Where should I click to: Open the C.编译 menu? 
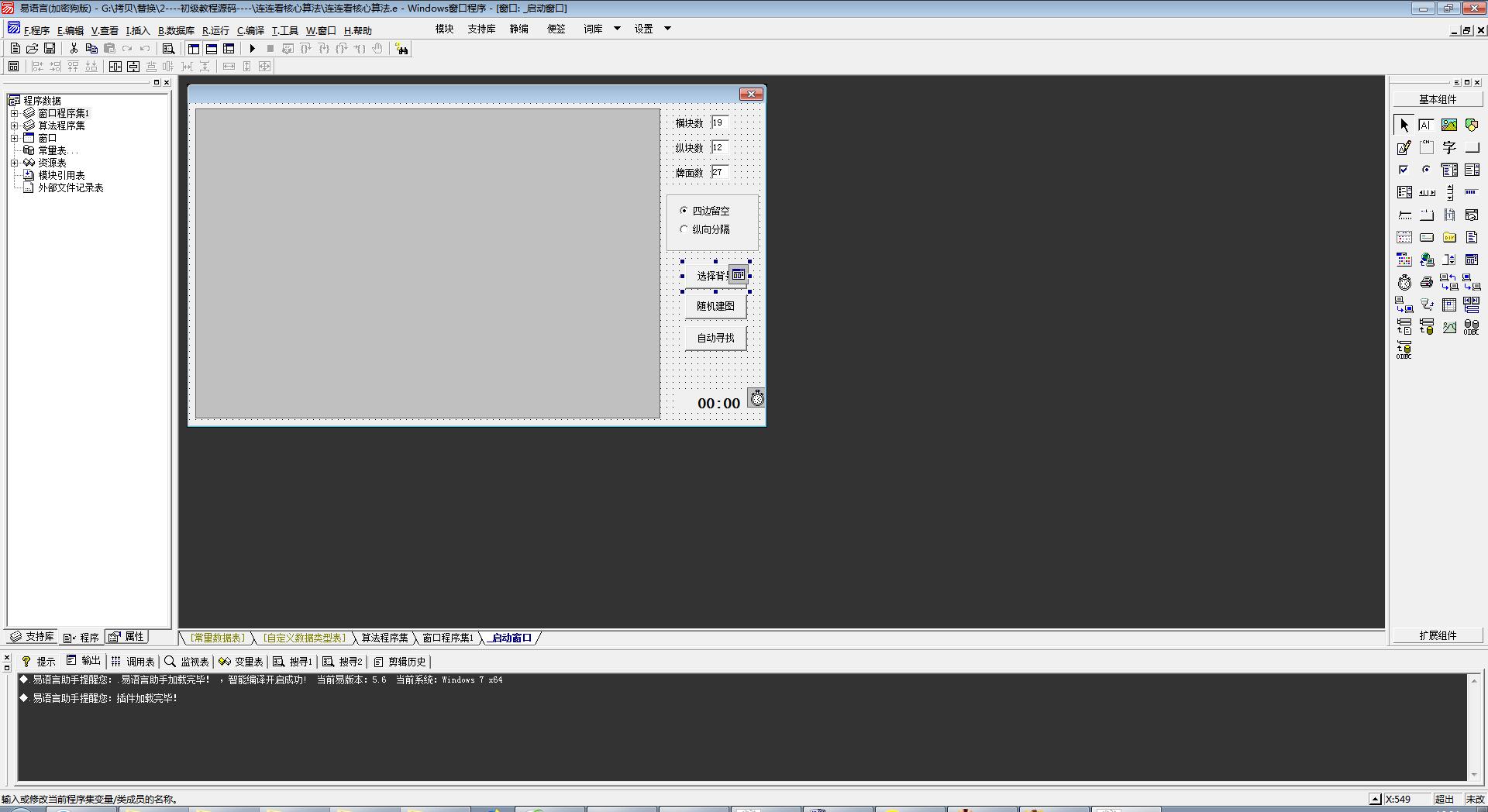click(x=250, y=30)
